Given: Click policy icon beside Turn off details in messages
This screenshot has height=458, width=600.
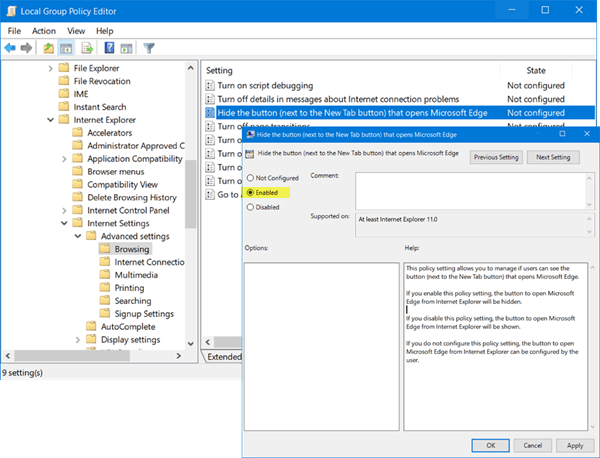Looking at the screenshot, I should (x=210, y=99).
